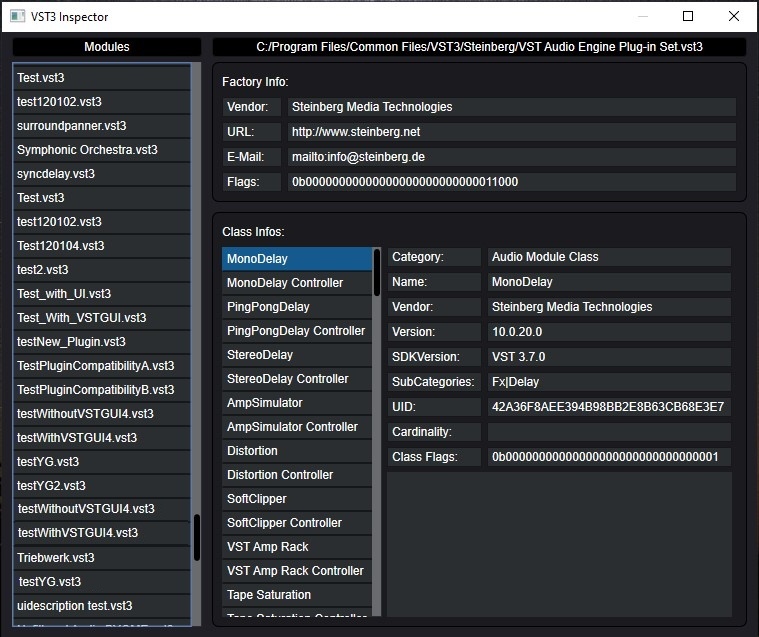Screen dimensions: 759x637
Task: Select Distortion Controller class
Action: coord(297,475)
